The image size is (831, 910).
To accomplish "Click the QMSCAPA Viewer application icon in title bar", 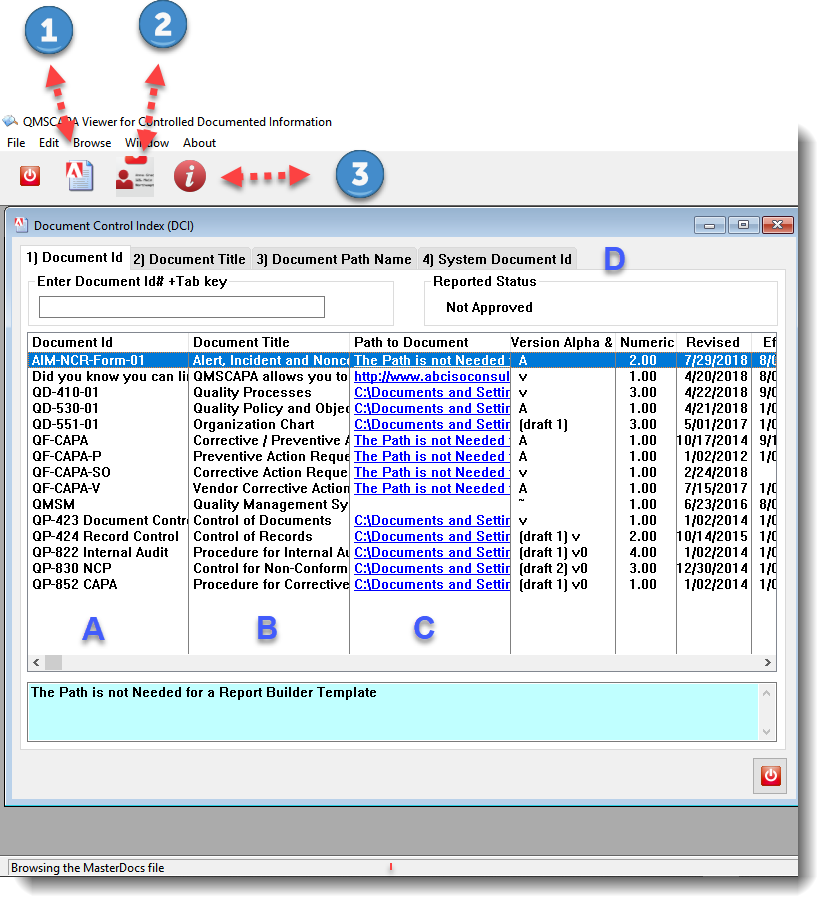I will point(12,121).
